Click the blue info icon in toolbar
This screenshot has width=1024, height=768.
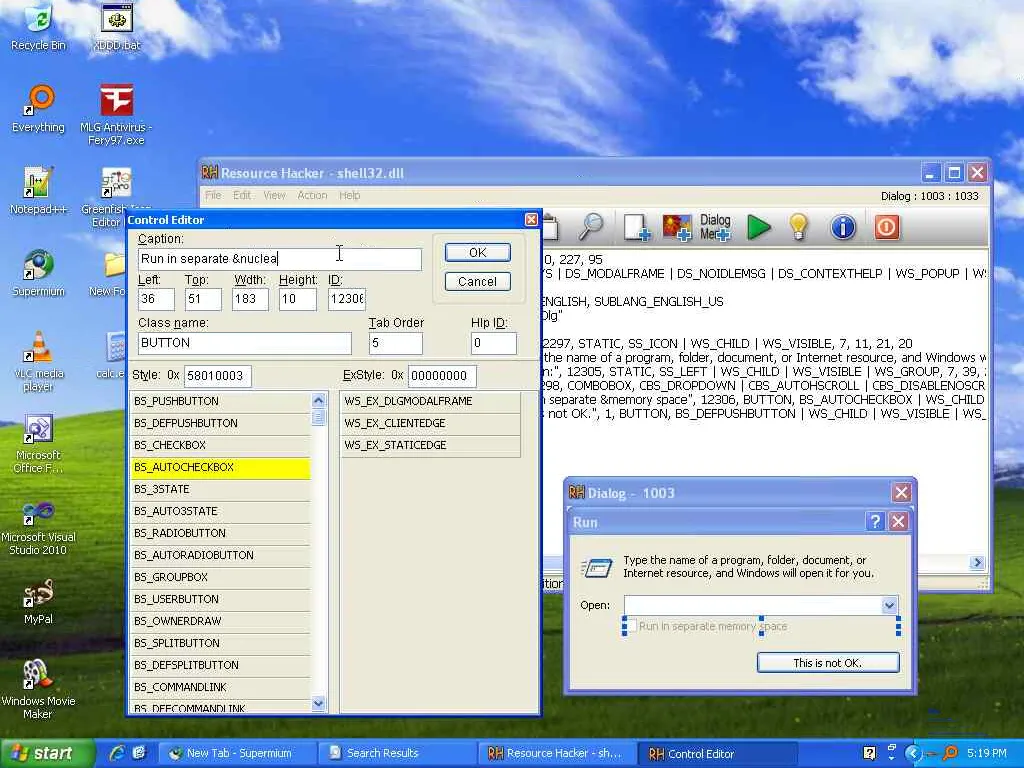tap(843, 227)
